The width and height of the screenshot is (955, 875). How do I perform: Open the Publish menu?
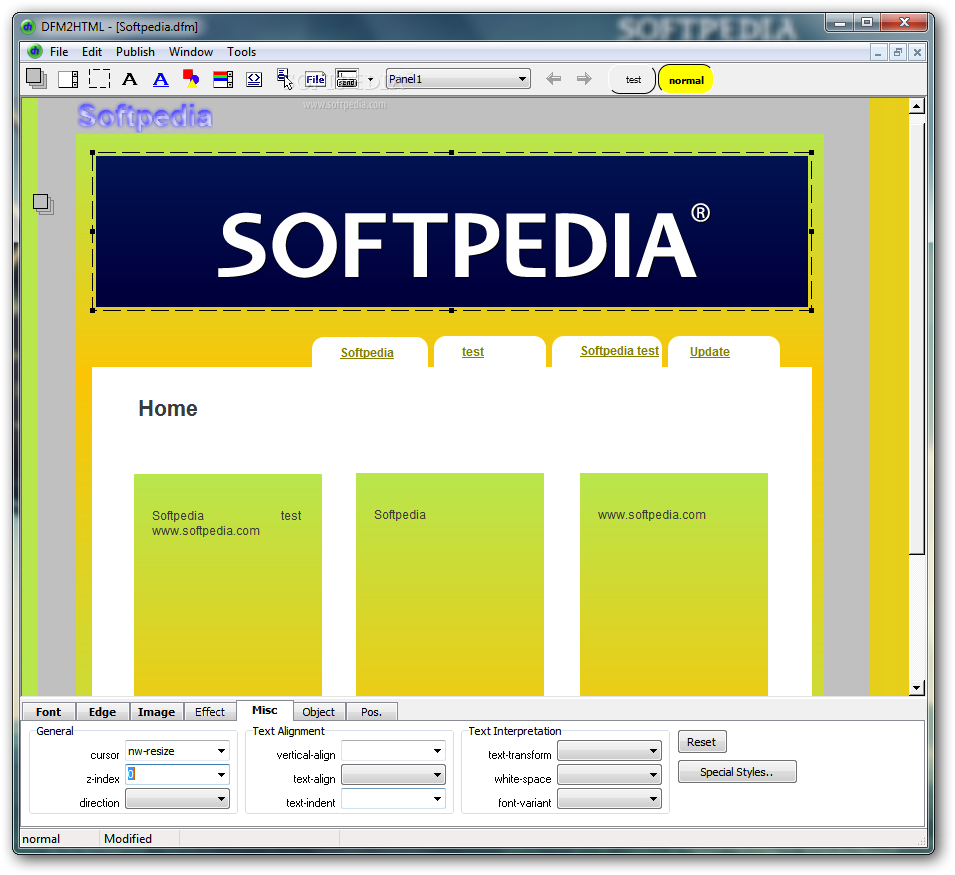[135, 52]
